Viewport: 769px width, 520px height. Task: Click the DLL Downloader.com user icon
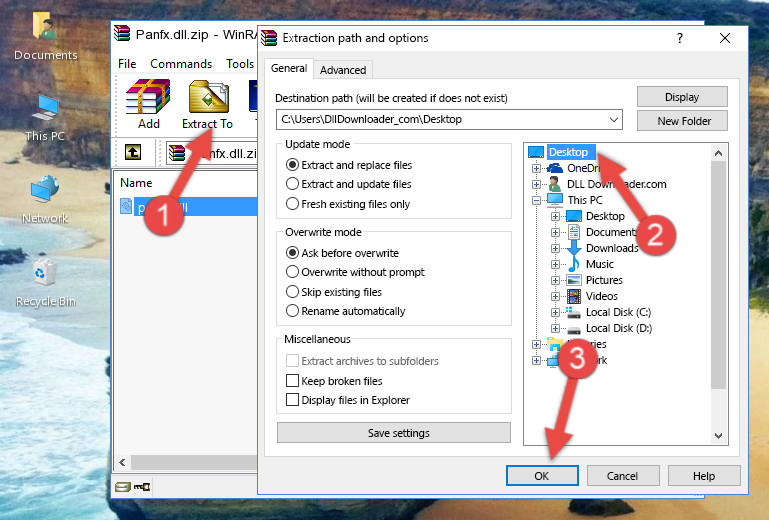[x=555, y=184]
